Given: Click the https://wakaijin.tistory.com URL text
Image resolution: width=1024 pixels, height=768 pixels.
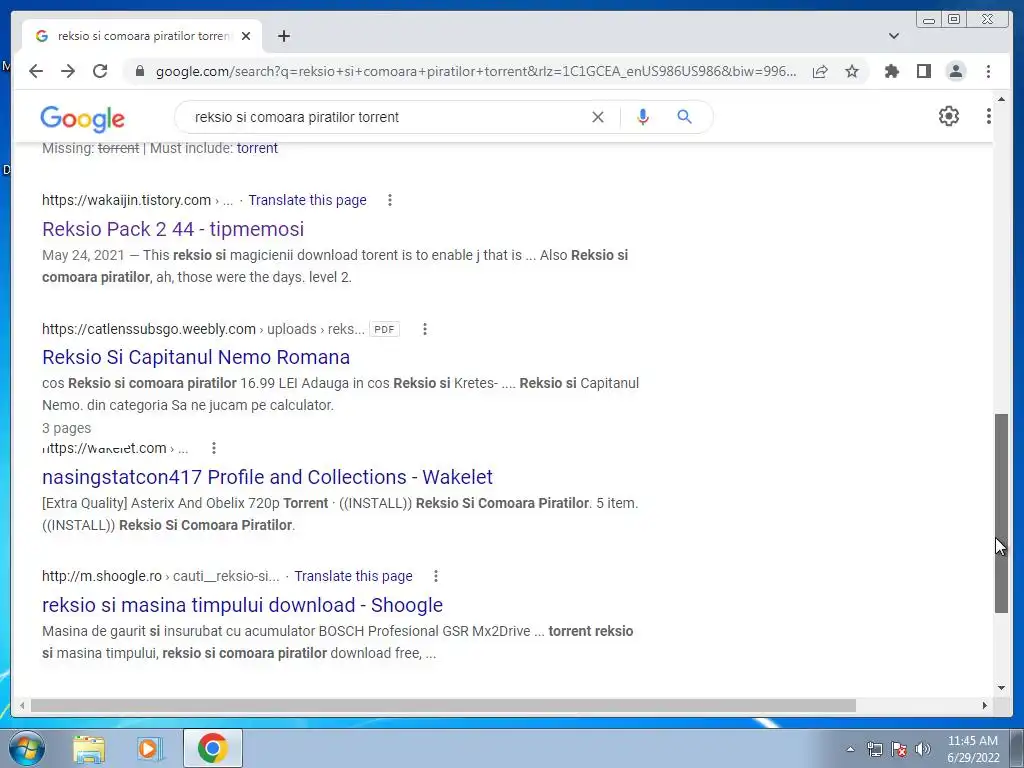Looking at the screenshot, I should [x=127, y=200].
